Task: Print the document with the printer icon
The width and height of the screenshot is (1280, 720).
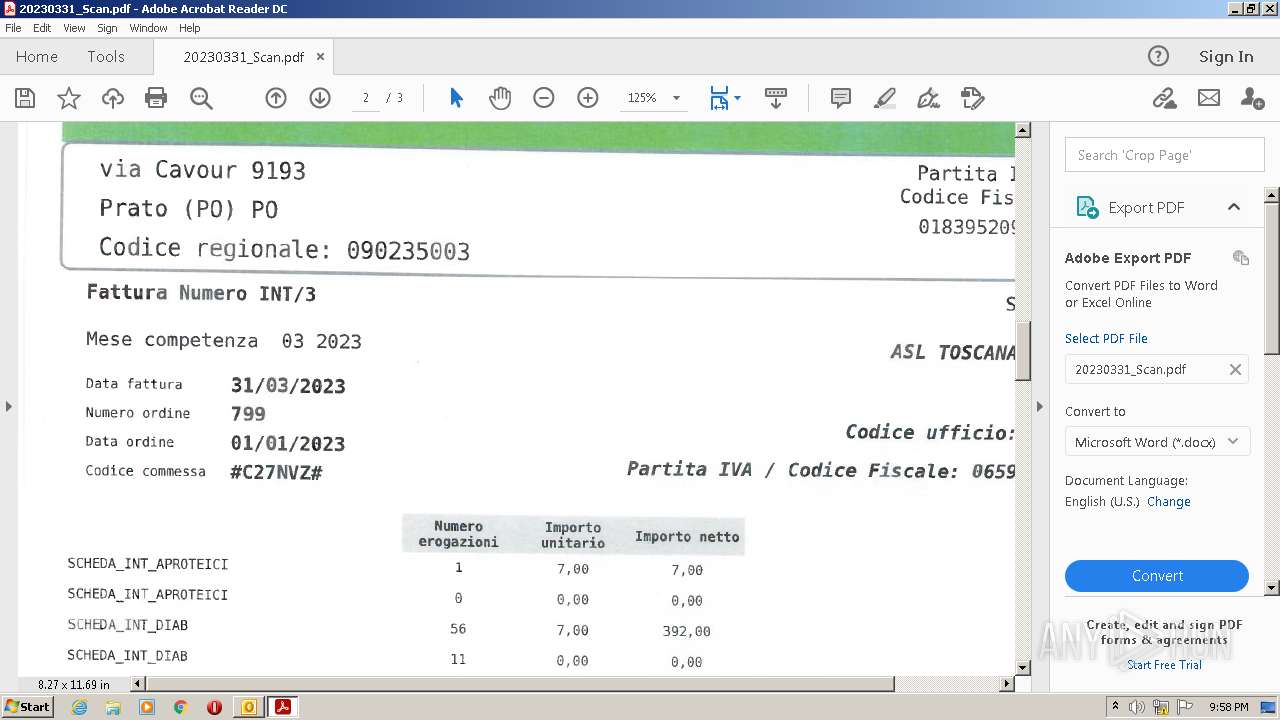Action: point(156,98)
